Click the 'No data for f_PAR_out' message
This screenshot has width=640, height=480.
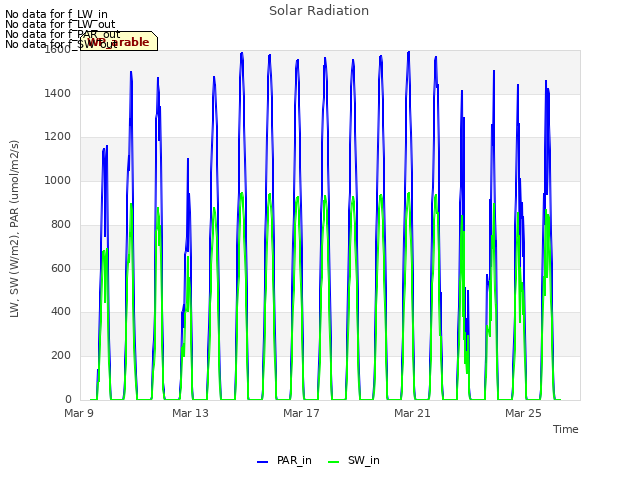[63, 34]
